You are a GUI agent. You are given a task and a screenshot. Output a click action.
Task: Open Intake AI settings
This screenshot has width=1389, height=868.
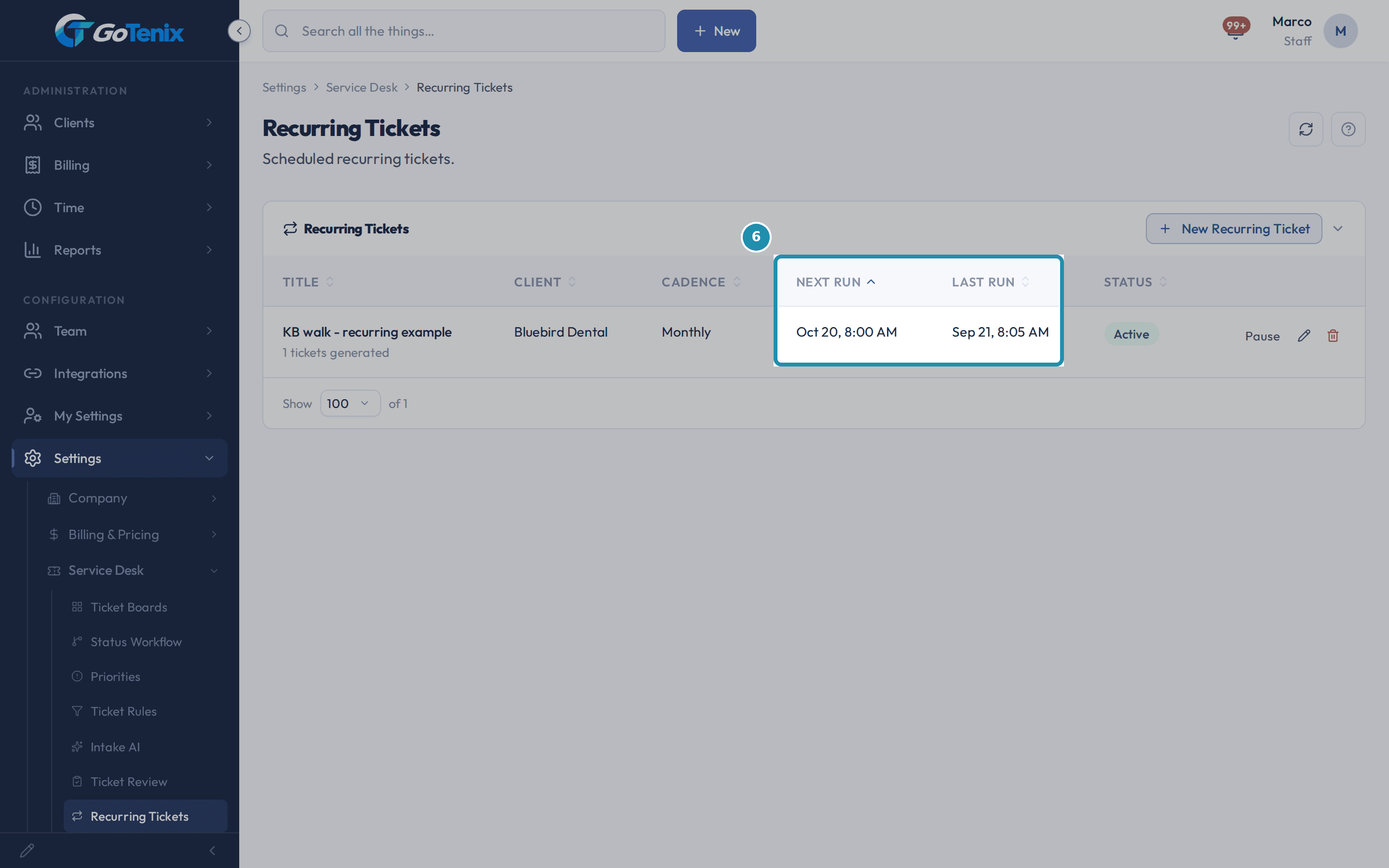(x=145, y=747)
